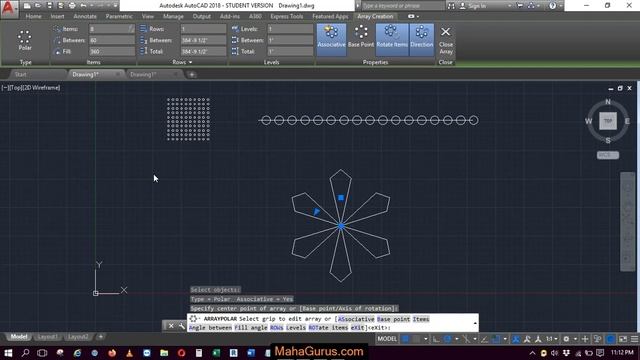
Task: Open the Manage ribbon tab
Action: tap(173, 16)
